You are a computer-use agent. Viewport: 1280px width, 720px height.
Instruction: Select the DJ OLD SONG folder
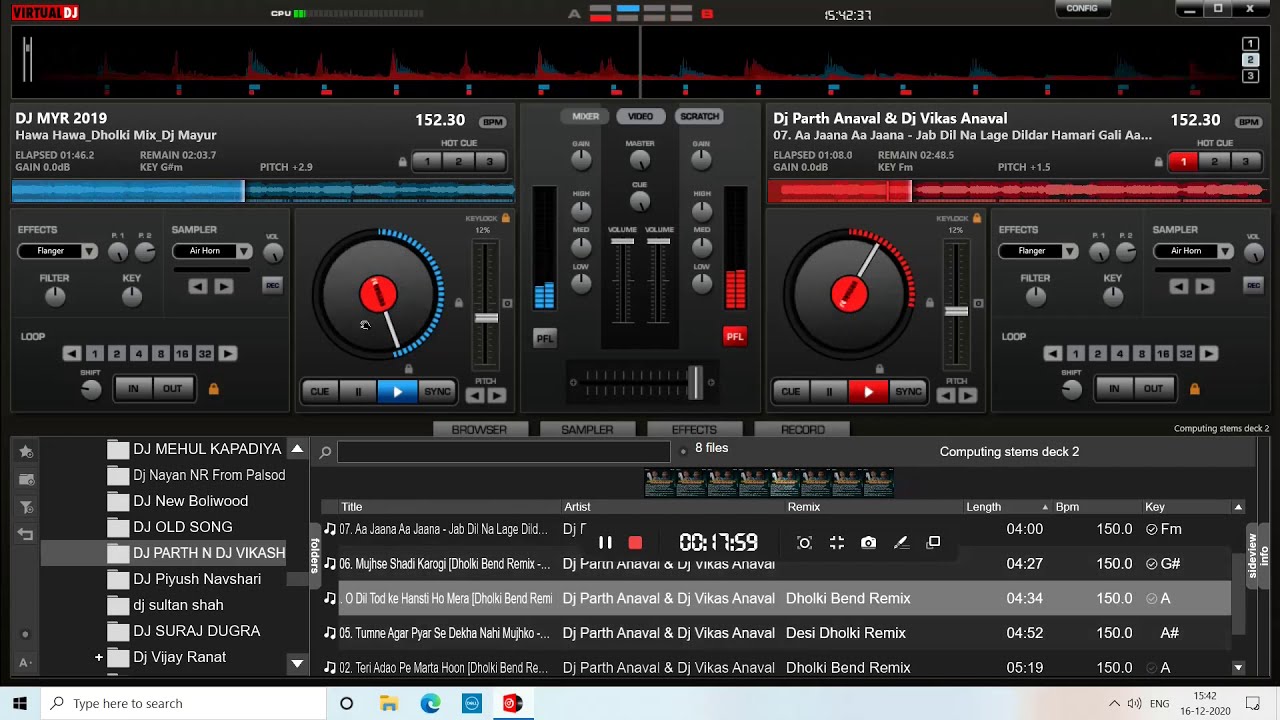182,527
